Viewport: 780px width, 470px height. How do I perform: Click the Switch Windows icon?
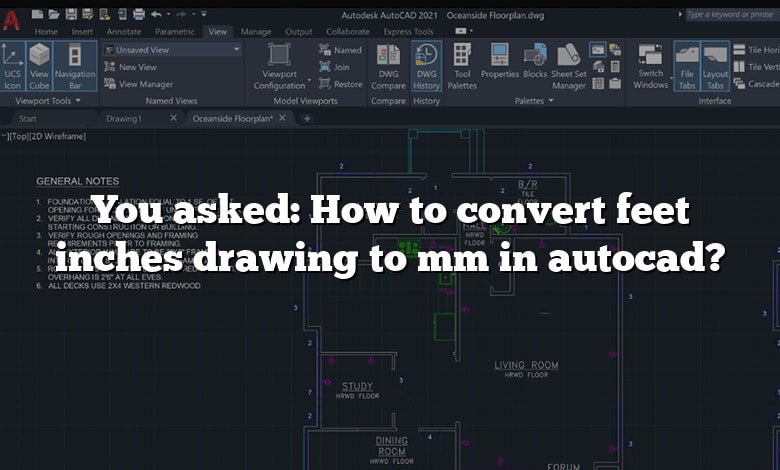(x=650, y=55)
